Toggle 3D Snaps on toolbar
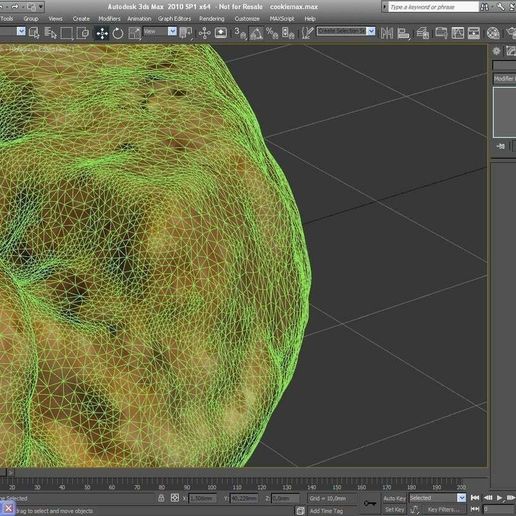 (x=239, y=33)
